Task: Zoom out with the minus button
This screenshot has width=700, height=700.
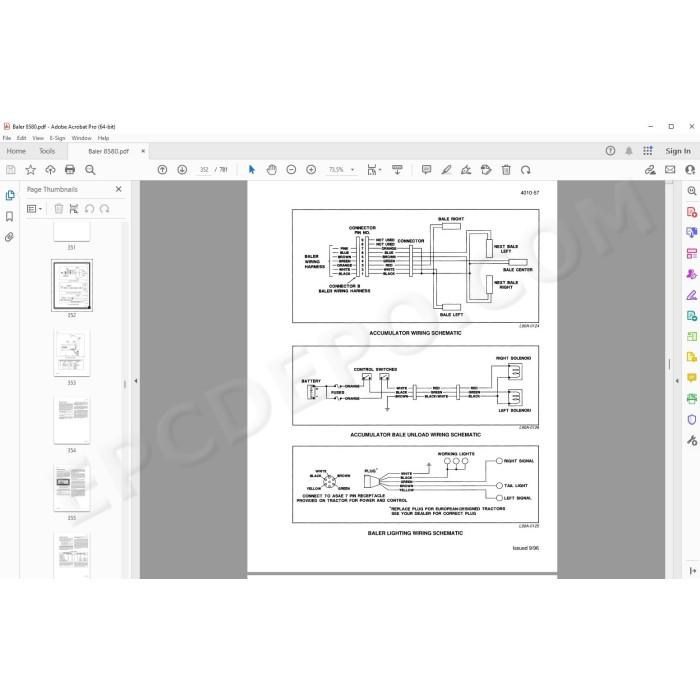Action: [291, 170]
